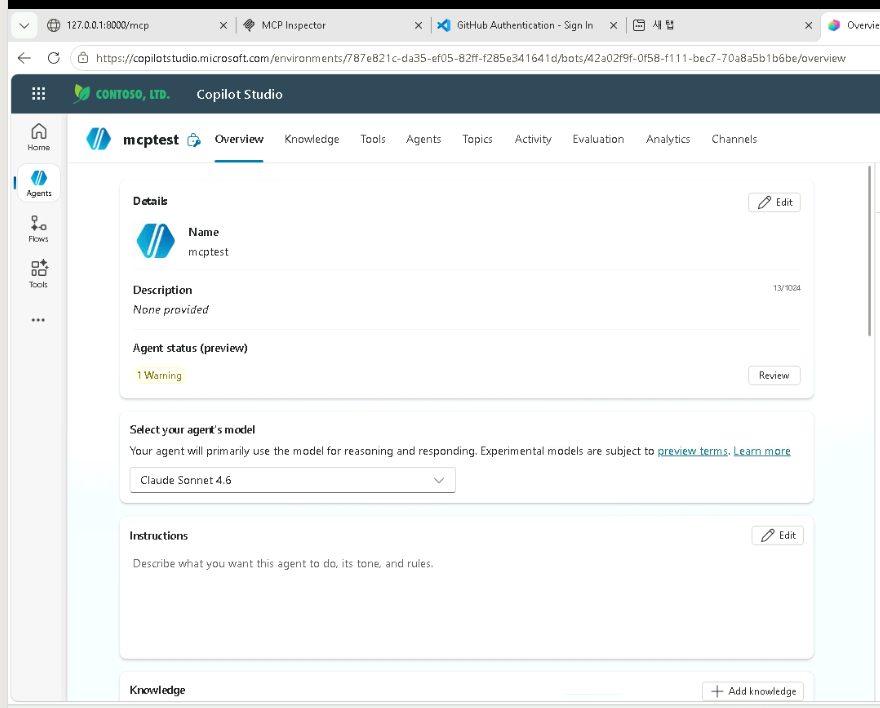Viewport: 880px width, 708px height.
Task: Open the Analytics tab
Action: click(667, 139)
